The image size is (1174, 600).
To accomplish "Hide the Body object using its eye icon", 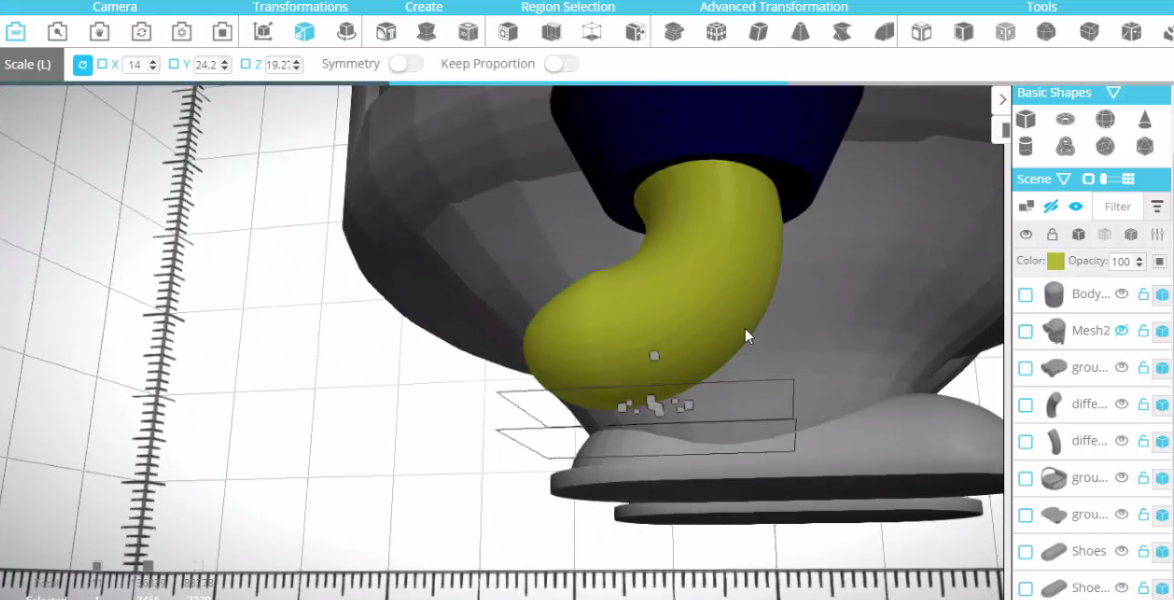I will (x=1122, y=294).
